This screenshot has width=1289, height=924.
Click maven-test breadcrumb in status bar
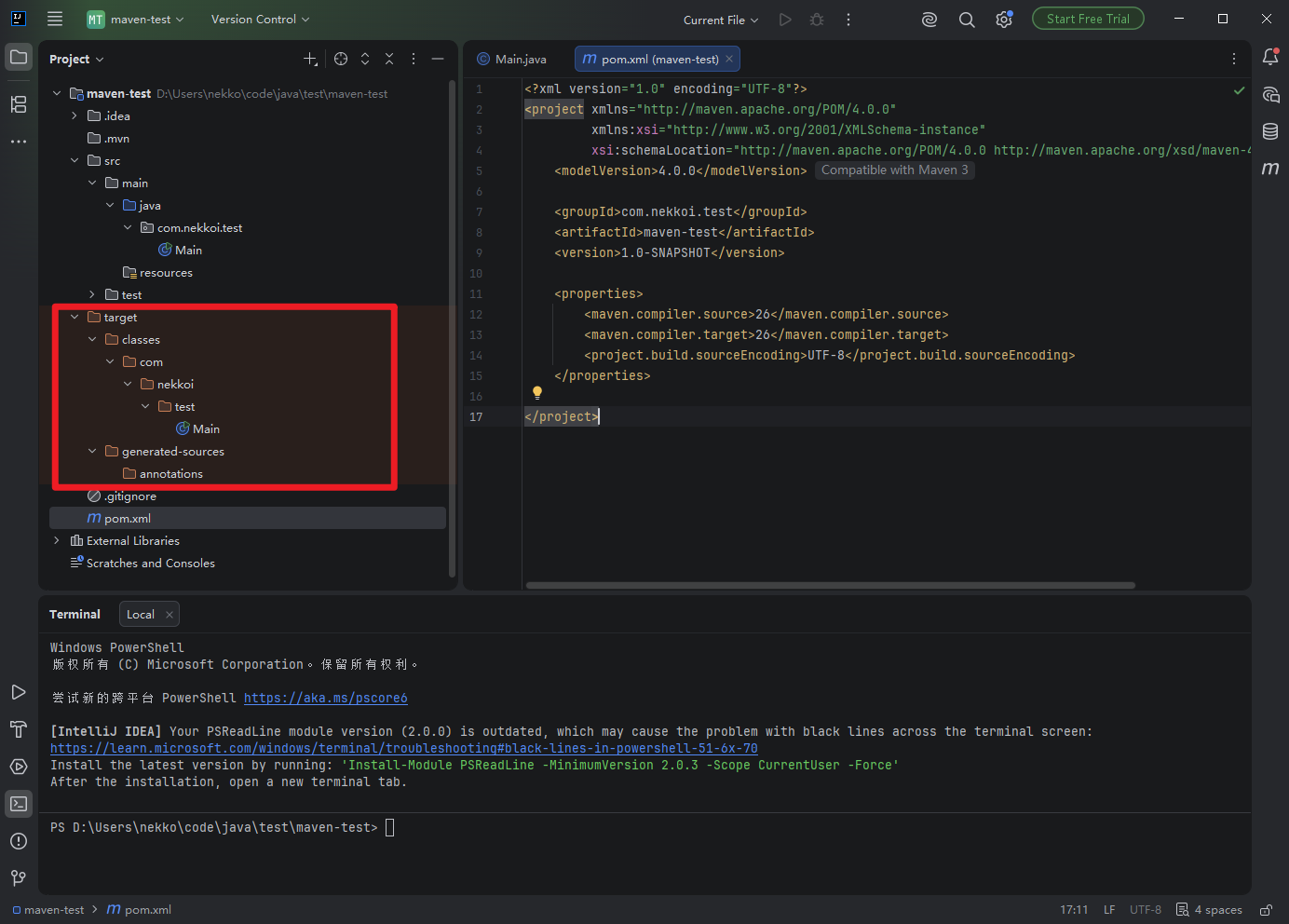point(48,910)
